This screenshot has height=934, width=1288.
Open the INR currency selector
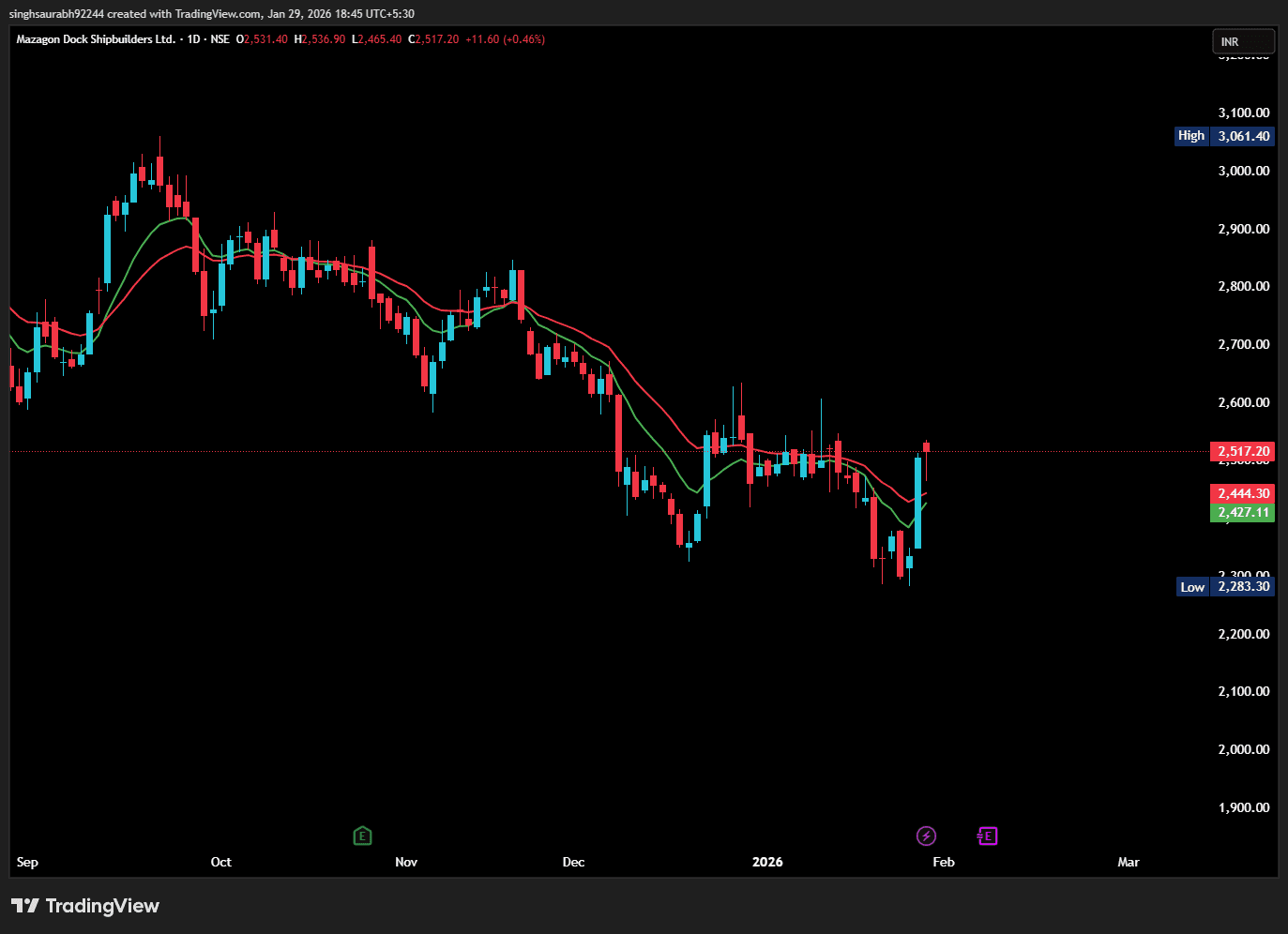[1243, 41]
